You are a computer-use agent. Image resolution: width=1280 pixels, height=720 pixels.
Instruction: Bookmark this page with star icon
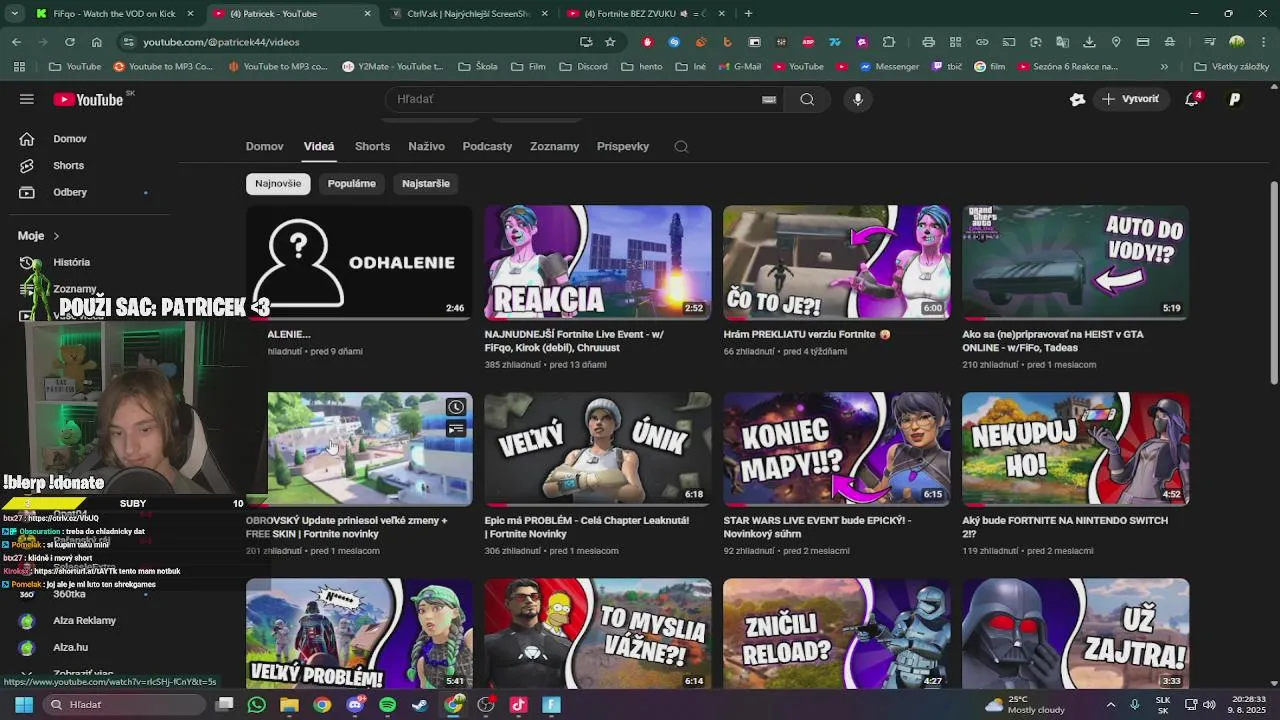coord(610,42)
